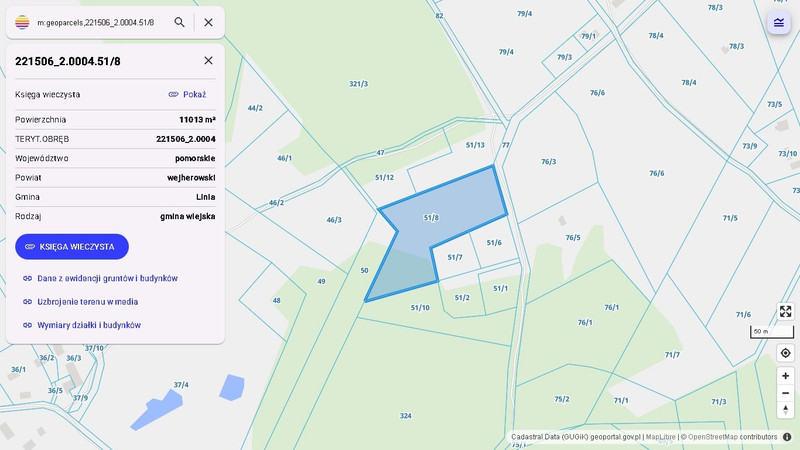Select parcel 324 on the map
Viewport: 800px width, 450px height.
[x=406, y=416]
